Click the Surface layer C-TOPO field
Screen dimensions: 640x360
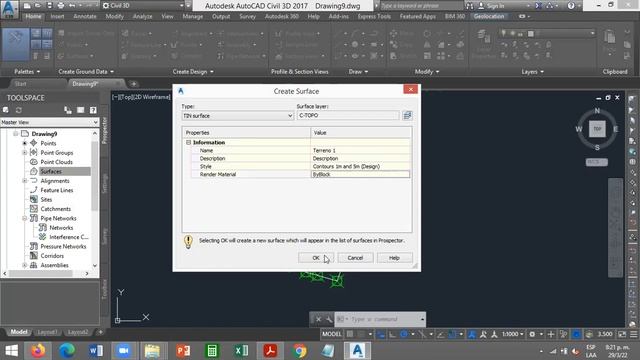(x=348, y=116)
